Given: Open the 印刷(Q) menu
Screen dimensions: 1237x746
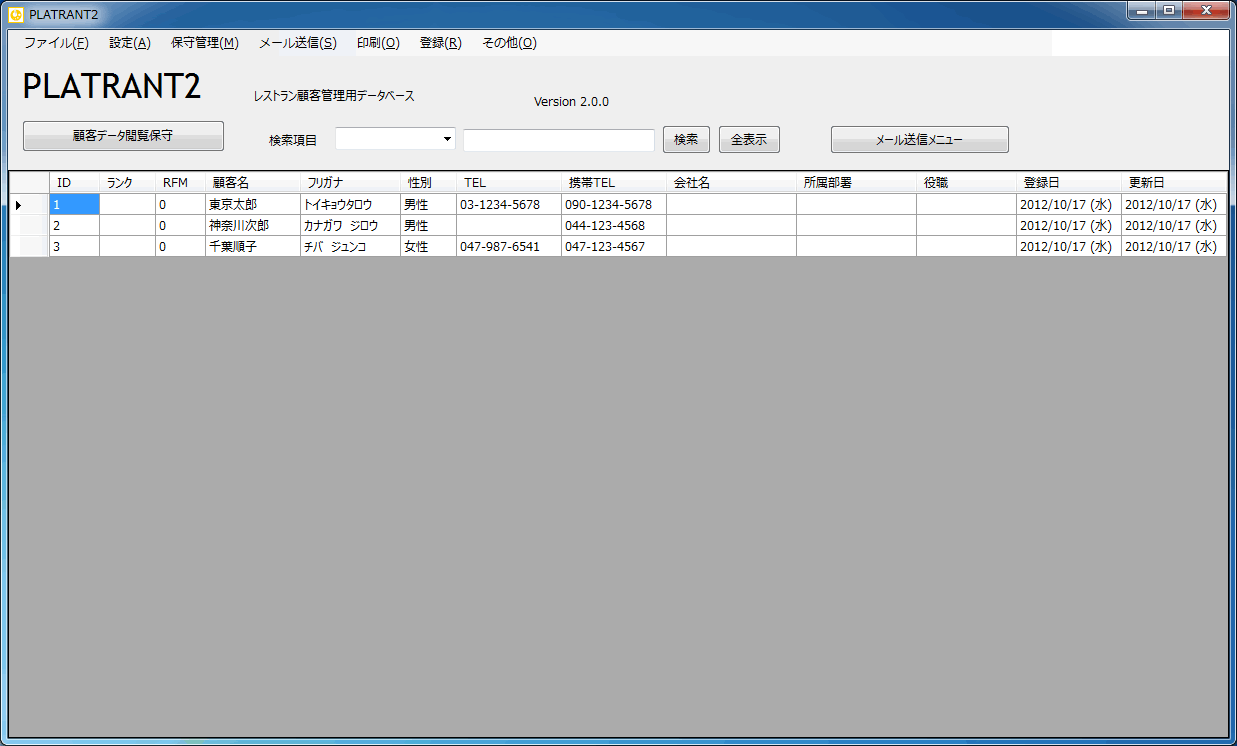Looking at the screenshot, I should pos(378,43).
